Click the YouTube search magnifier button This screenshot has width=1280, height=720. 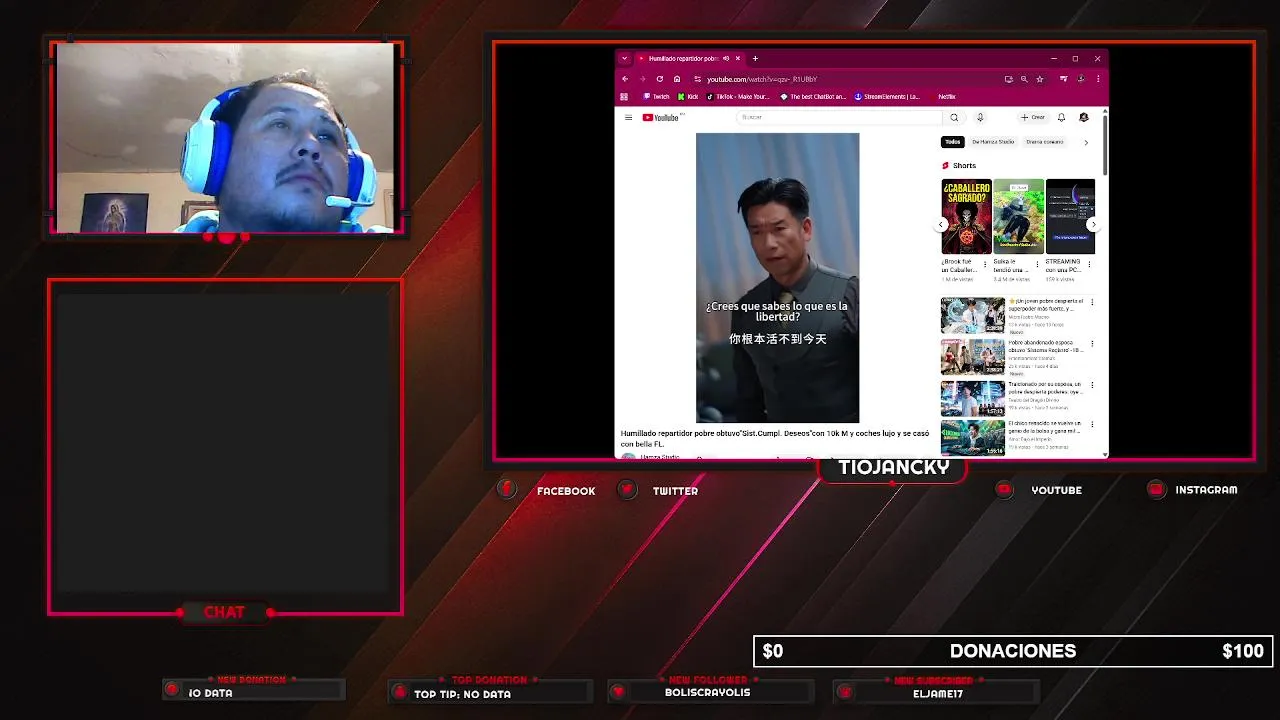pos(954,117)
